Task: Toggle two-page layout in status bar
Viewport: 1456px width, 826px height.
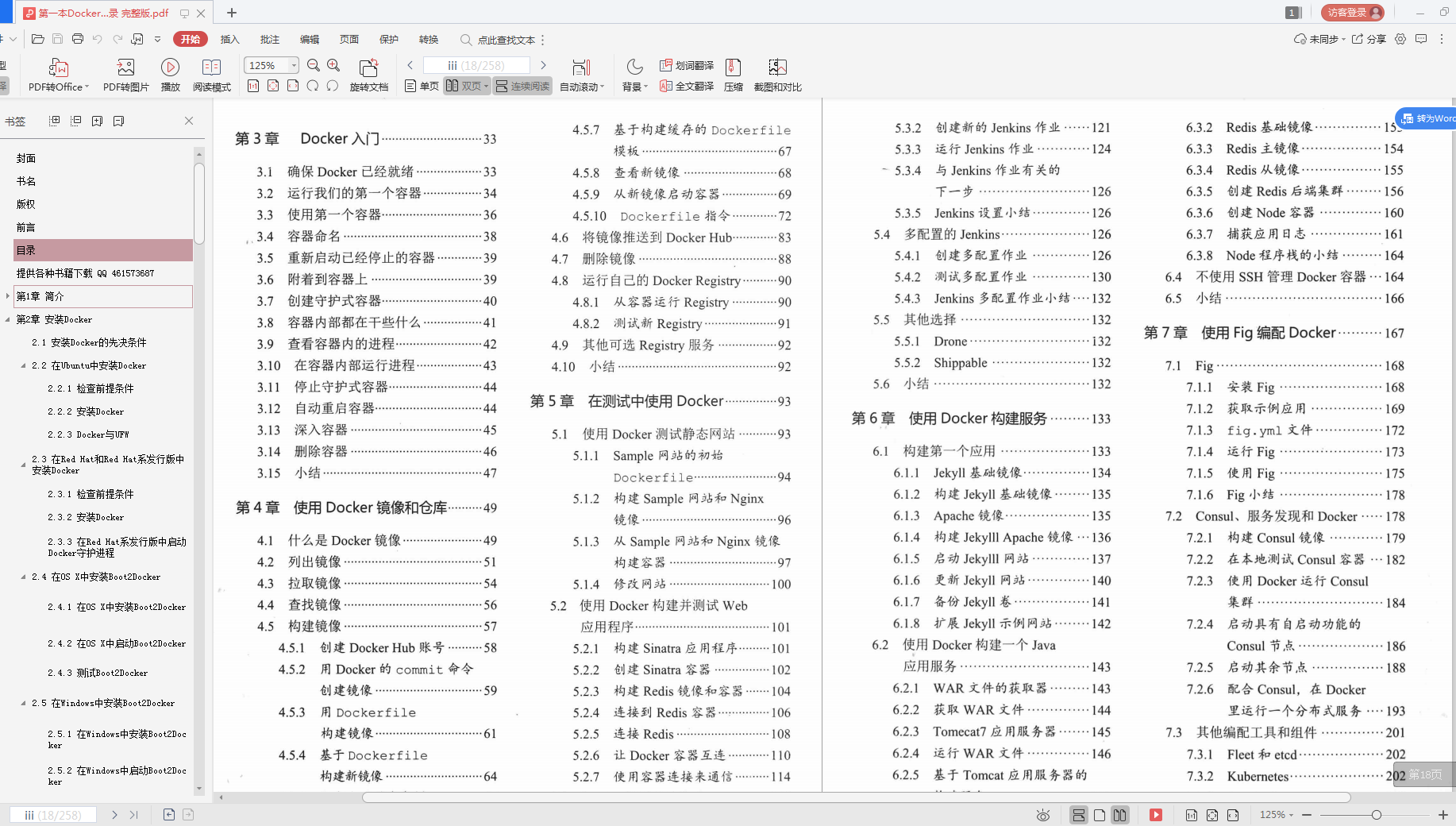Action: pyautogui.click(x=1120, y=815)
